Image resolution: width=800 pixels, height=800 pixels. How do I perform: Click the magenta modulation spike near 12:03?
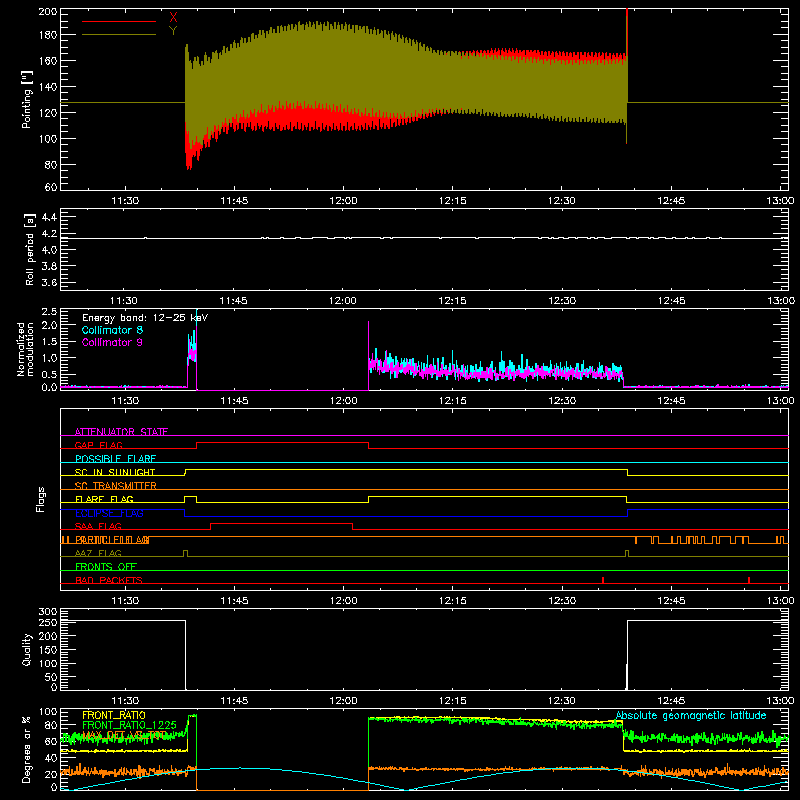click(368, 356)
